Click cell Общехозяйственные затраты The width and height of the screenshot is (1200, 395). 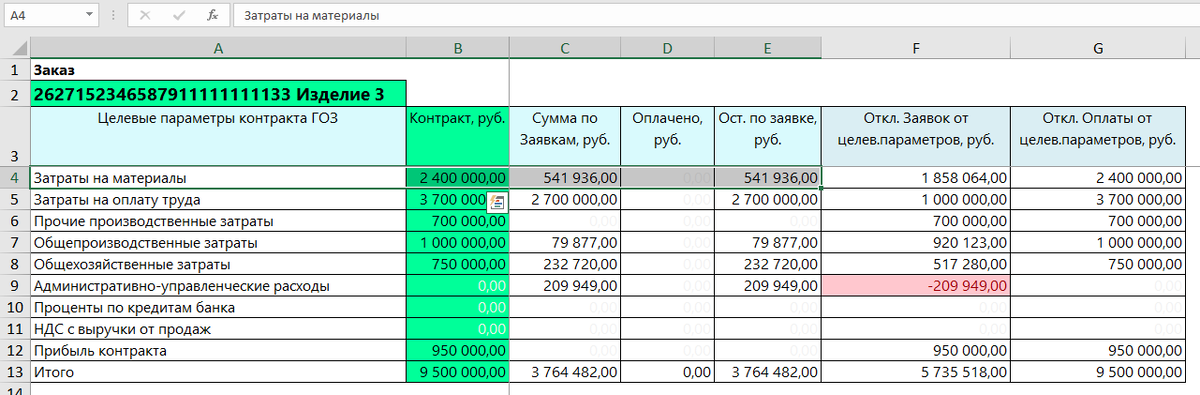[218, 264]
